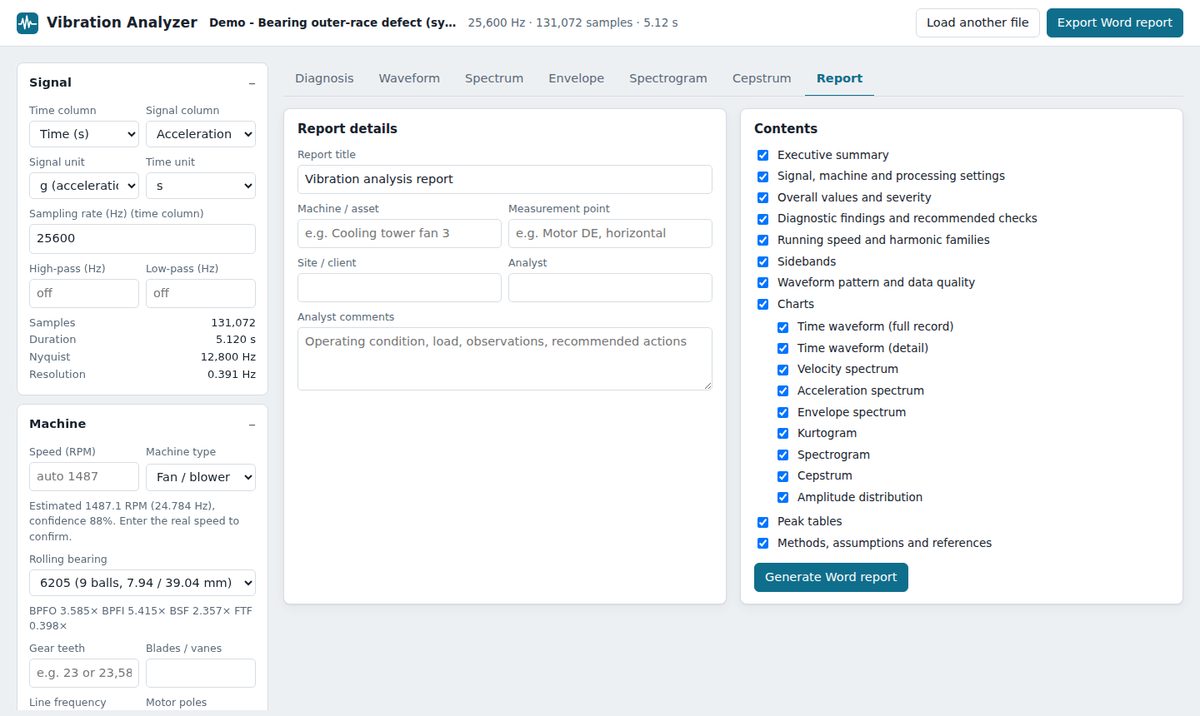
Task: Open the Rolling bearing dropdown
Action: 142,583
